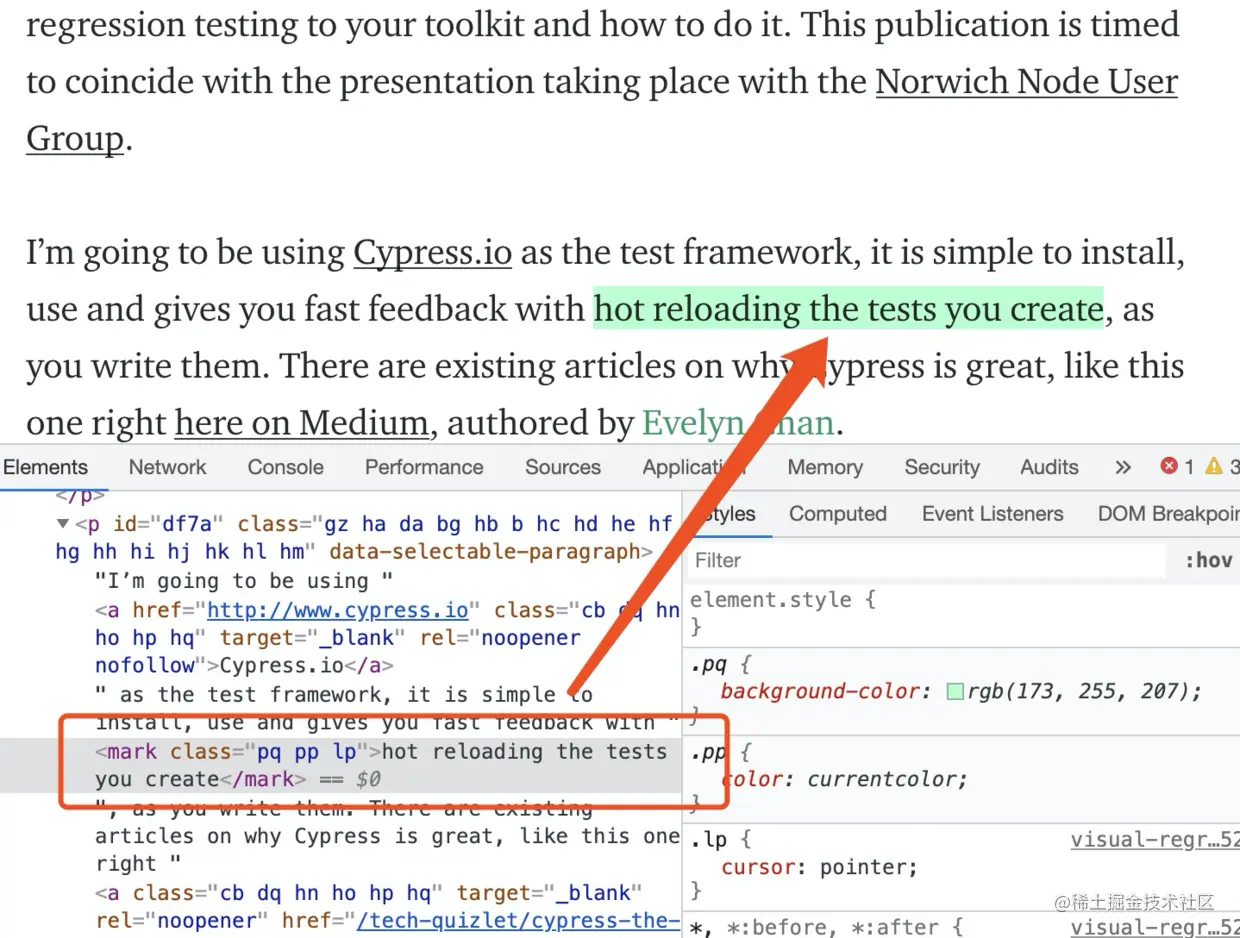Follow the Cypress.io link in the article
The width and height of the screenshot is (1240, 938).
(x=432, y=252)
